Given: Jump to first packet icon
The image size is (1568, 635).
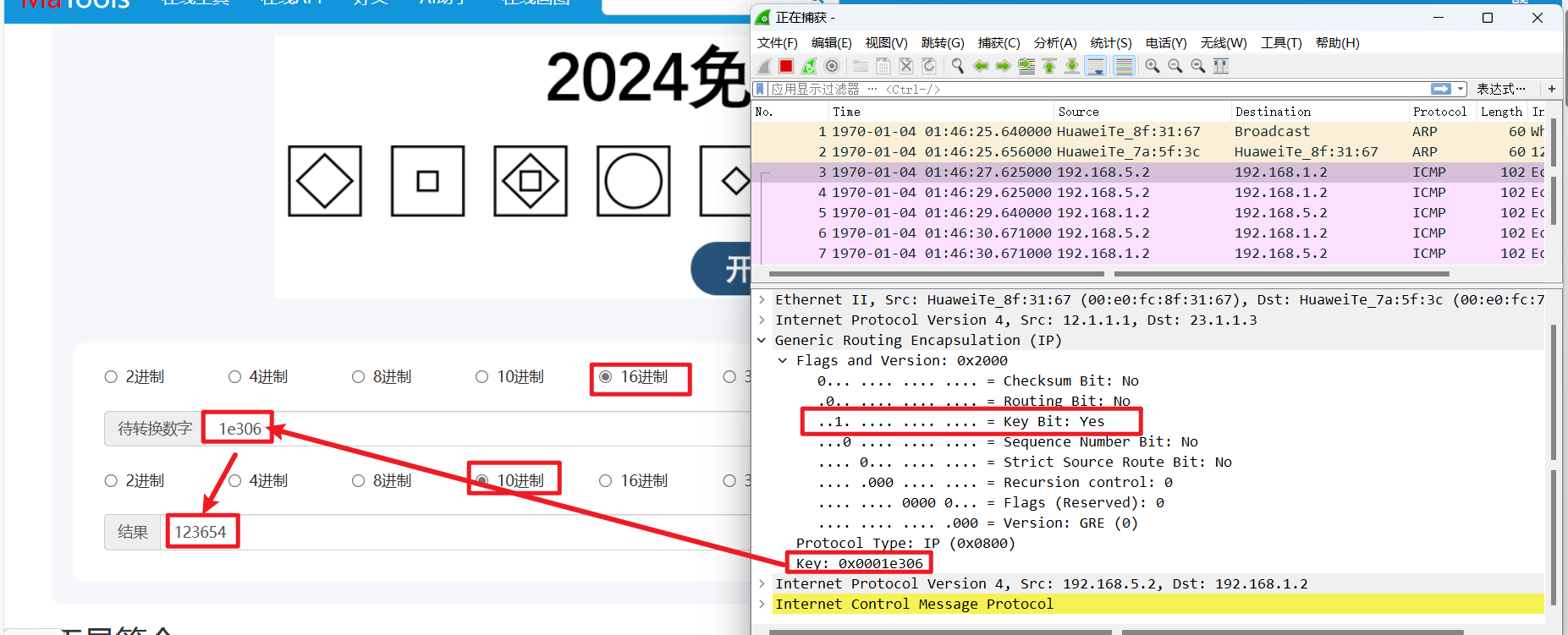Looking at the screenshot, I should (x=1049, y=66).
